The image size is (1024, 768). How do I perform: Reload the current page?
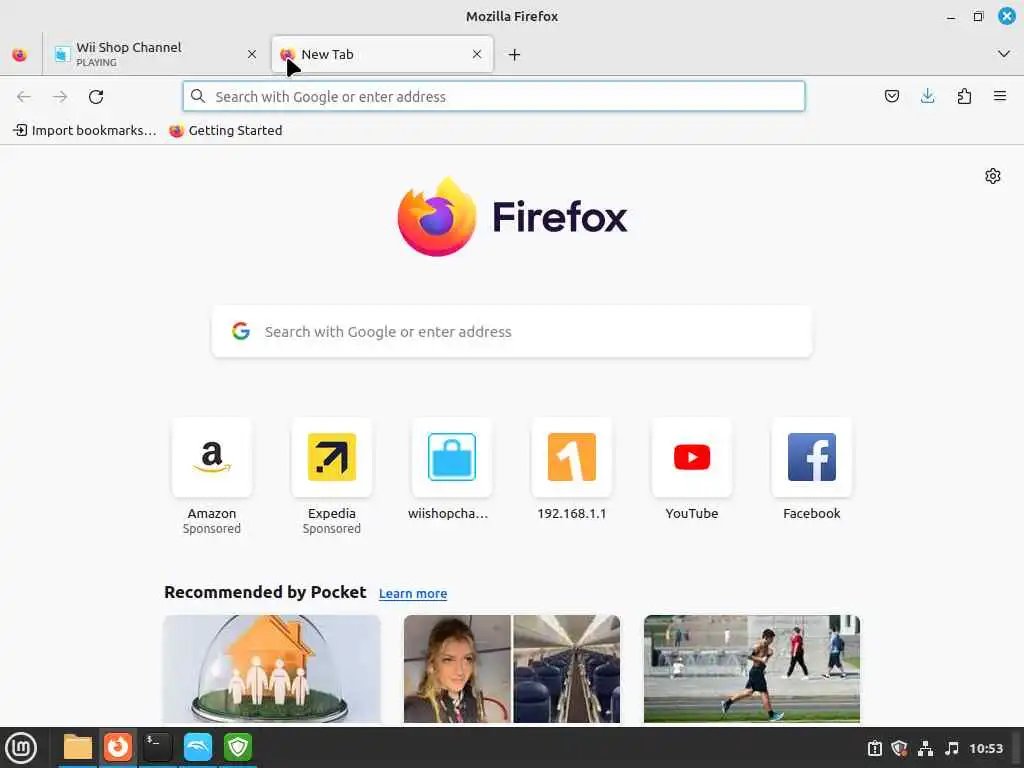[96, 97]
